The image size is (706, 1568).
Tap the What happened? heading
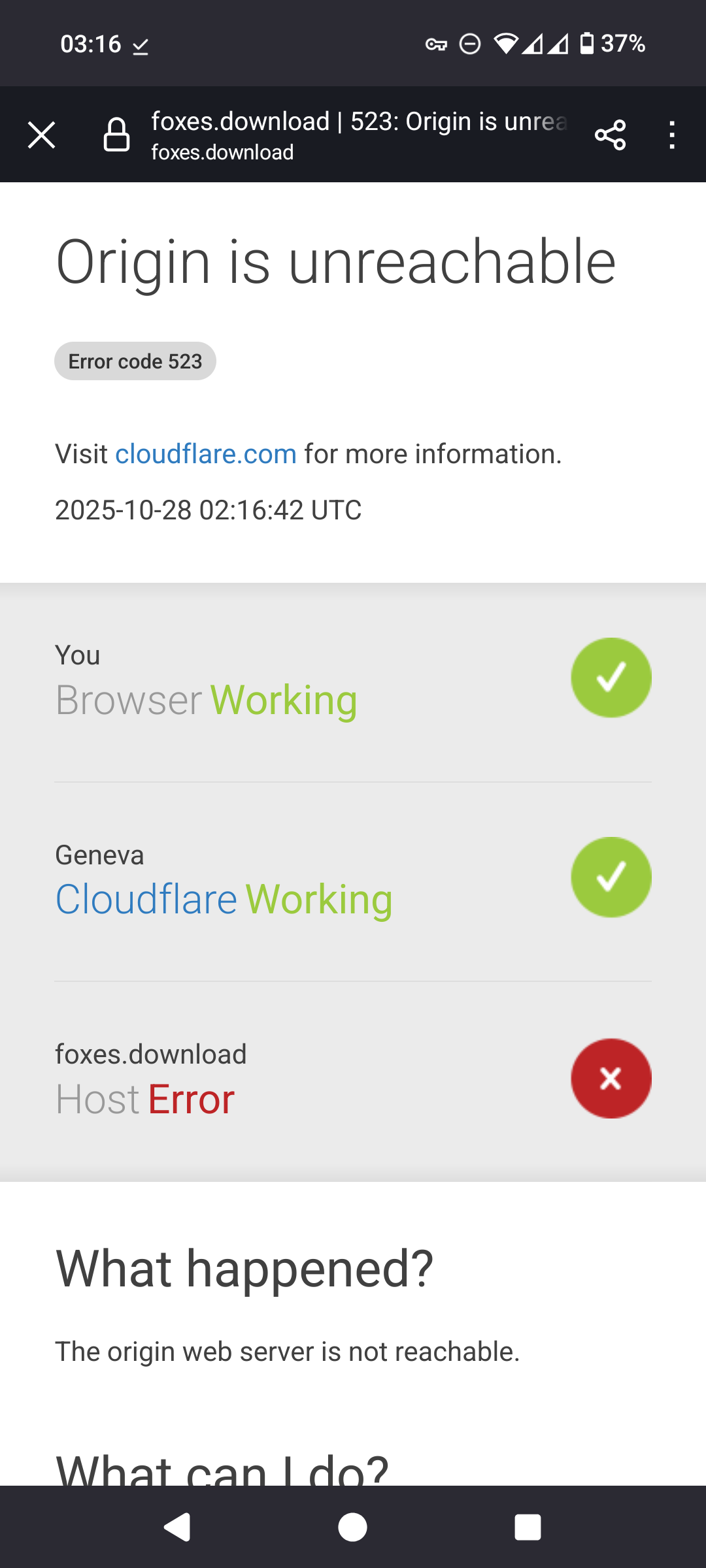point(244,1268)
